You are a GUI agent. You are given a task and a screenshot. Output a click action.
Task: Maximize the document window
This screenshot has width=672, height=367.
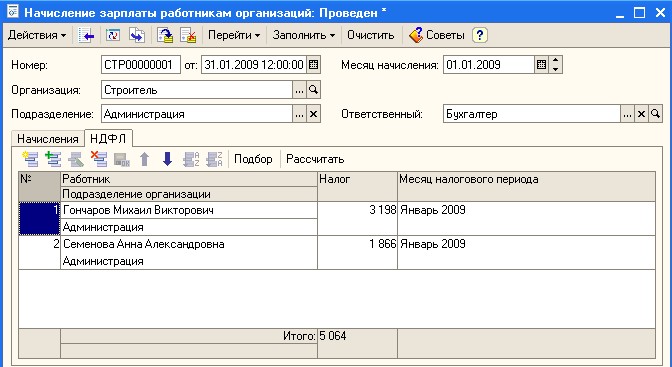click(x=639, y=13)
